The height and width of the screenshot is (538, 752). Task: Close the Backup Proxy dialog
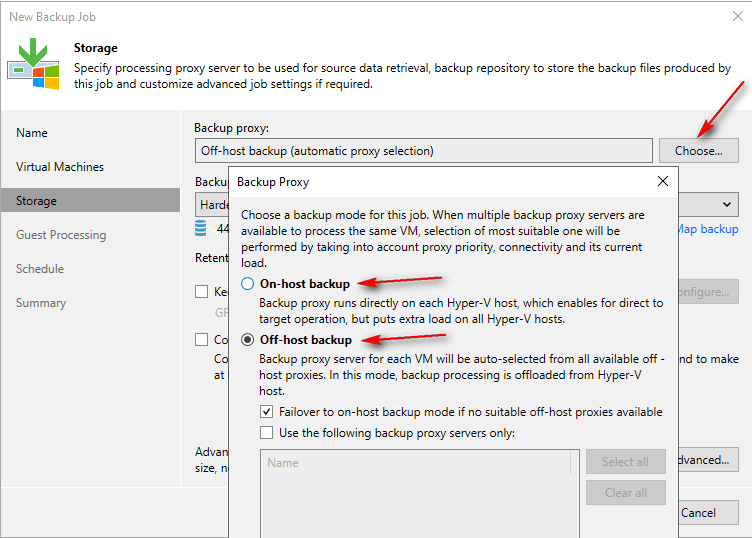(662, 182)
